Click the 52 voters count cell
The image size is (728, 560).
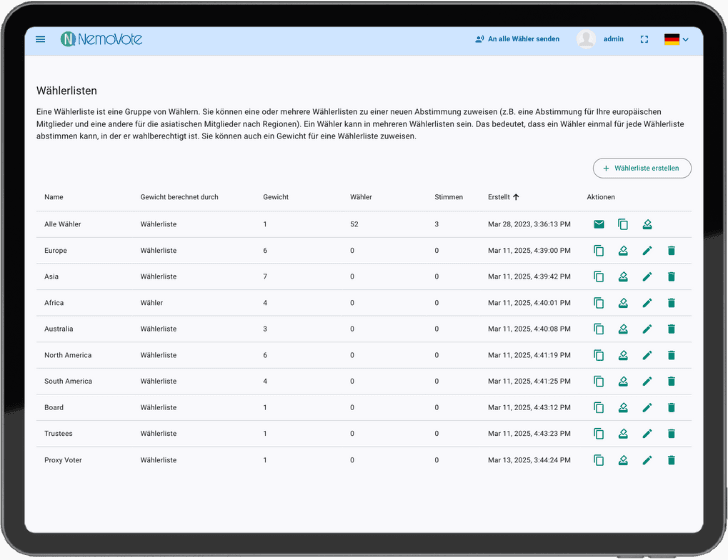pos(354,224)
